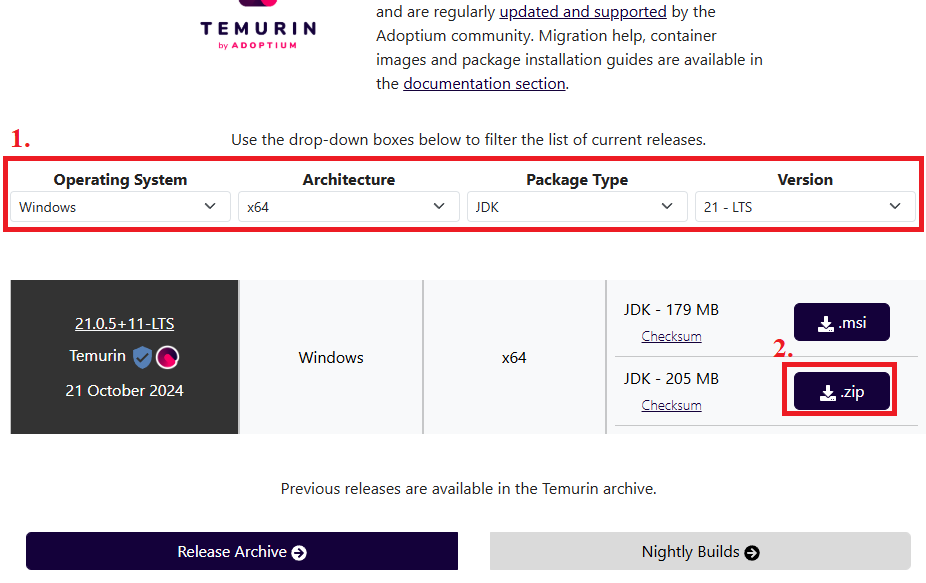Expand the Version 21 - LTS dropdown
926x583 pixels.
pos(805,207)
